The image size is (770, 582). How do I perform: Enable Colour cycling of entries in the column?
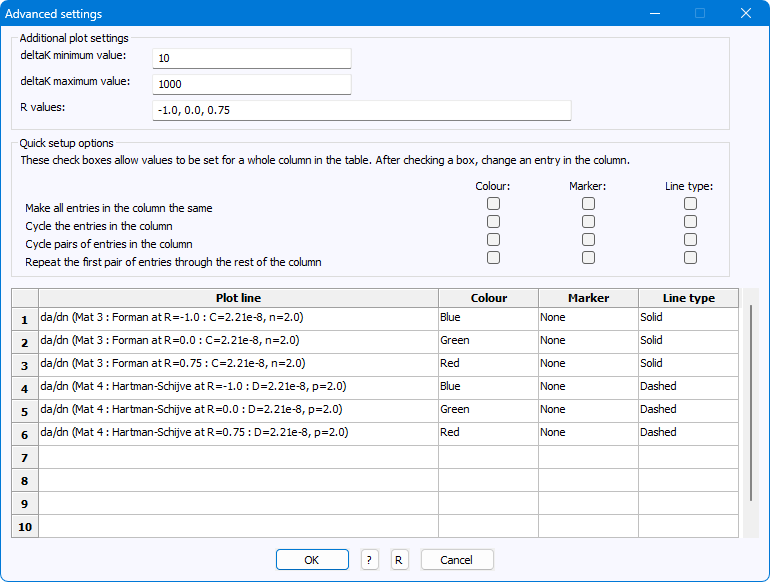coord(494,222)
